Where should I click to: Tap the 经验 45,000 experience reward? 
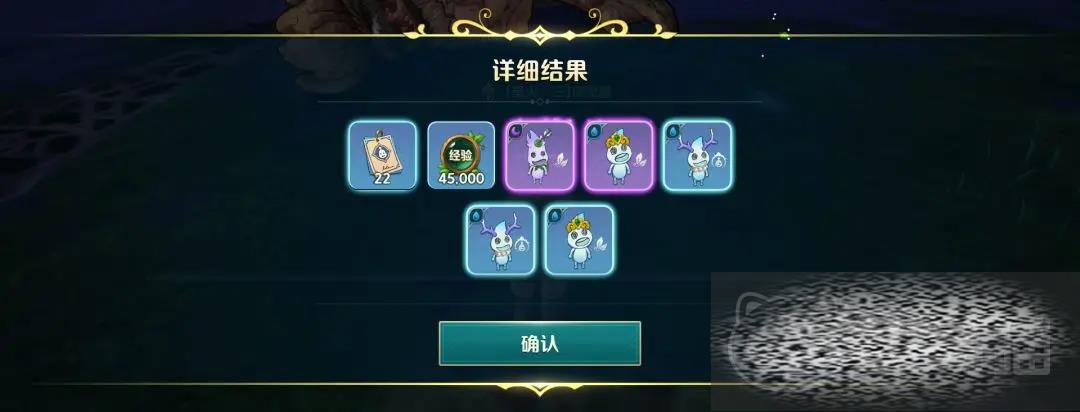[461, 156]
